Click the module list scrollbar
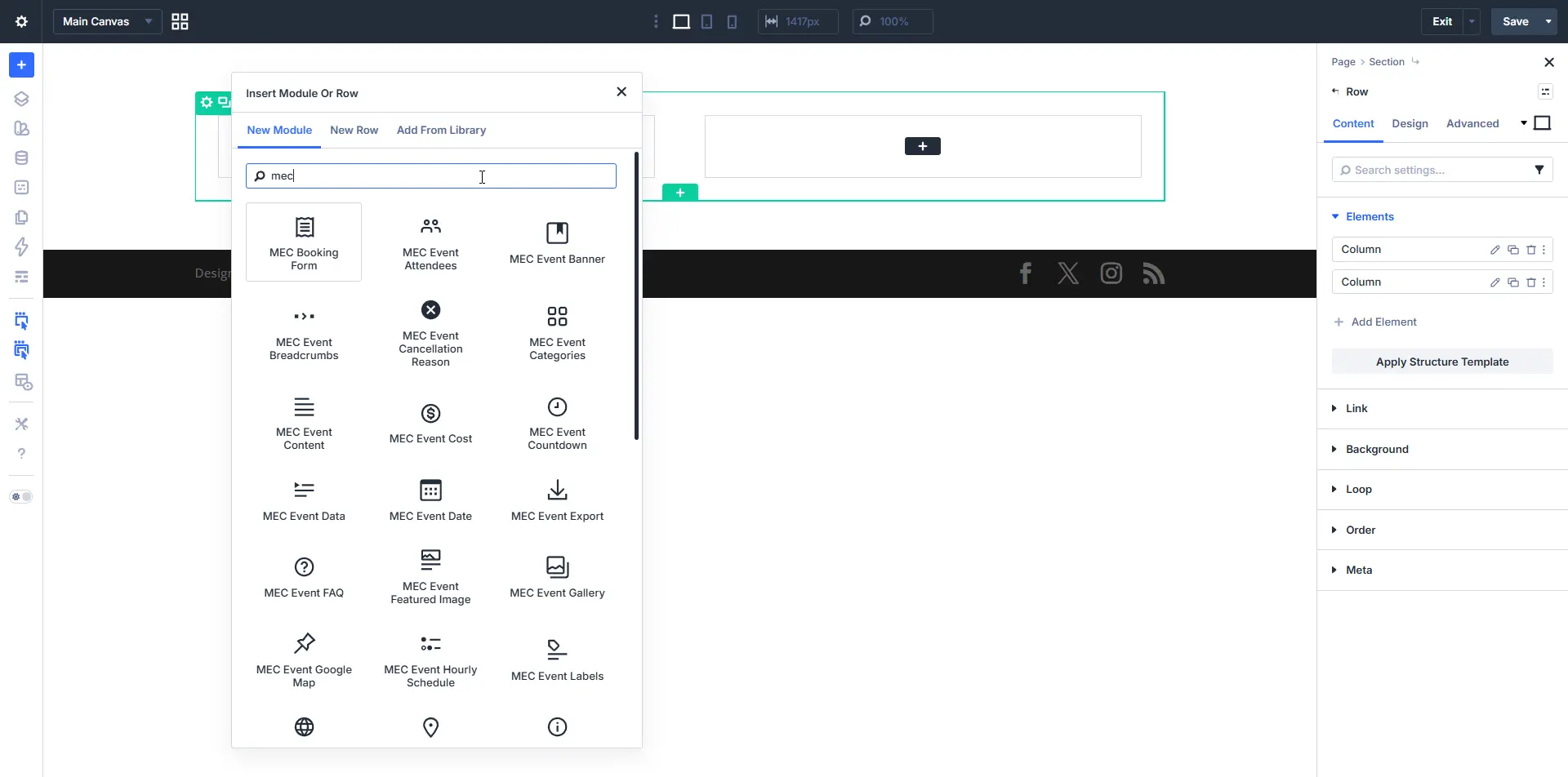This screenshot has height=777, width=1568. click(636, 295)
